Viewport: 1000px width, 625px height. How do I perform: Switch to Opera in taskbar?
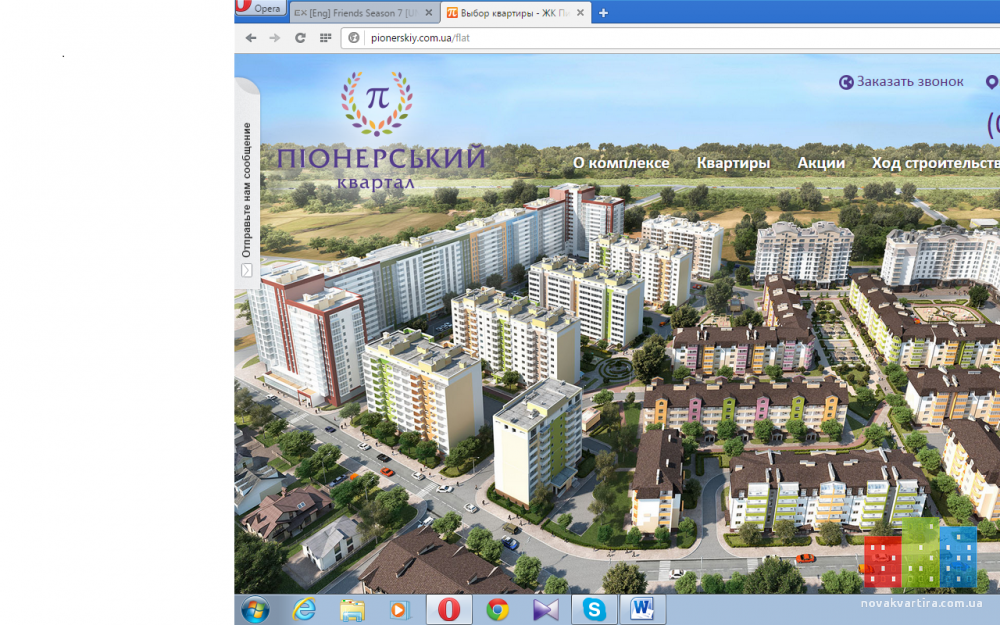449,610
